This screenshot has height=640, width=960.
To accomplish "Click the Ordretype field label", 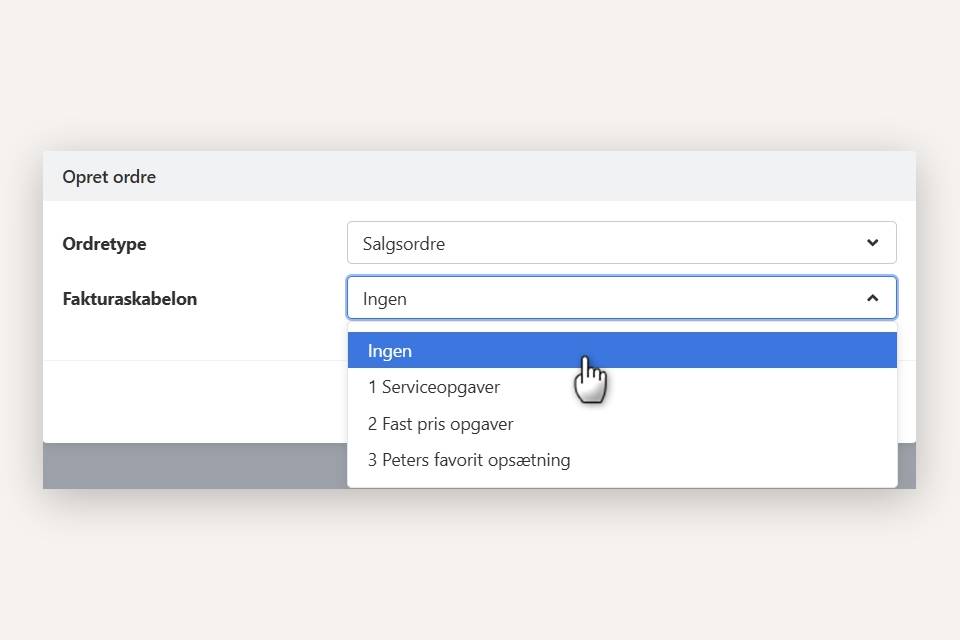I will [x=104, y=244].
